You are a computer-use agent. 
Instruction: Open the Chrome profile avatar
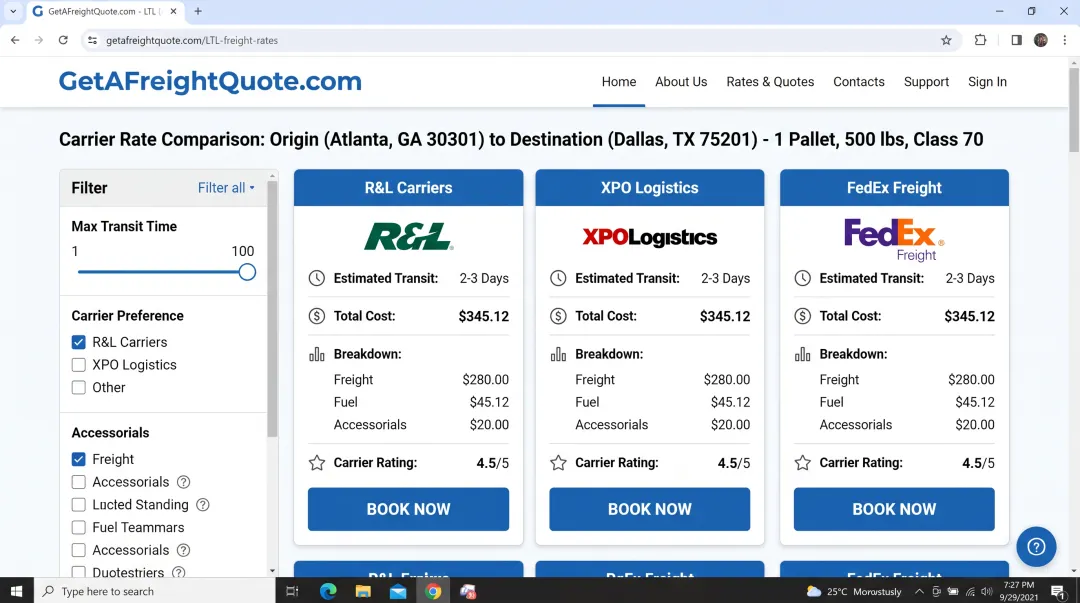(1041, 40)
